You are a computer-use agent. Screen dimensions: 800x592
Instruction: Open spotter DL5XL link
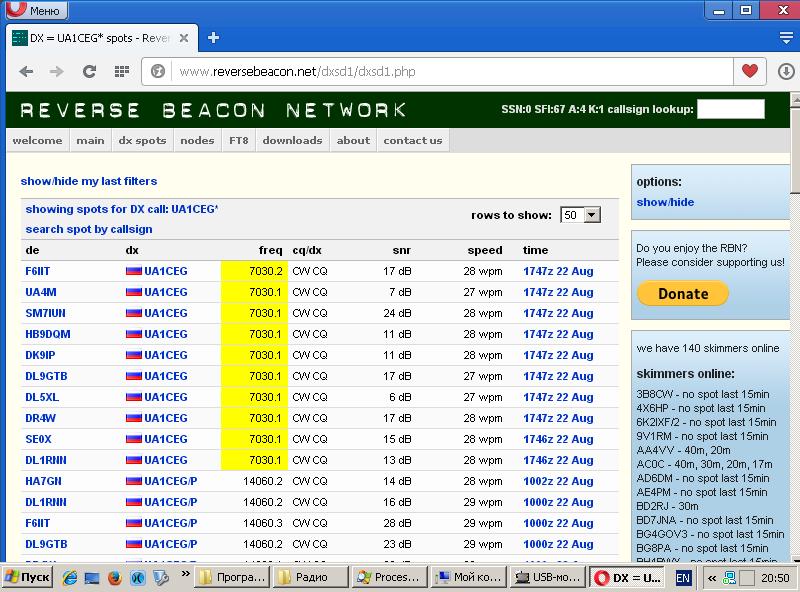[x=42, y=397]
